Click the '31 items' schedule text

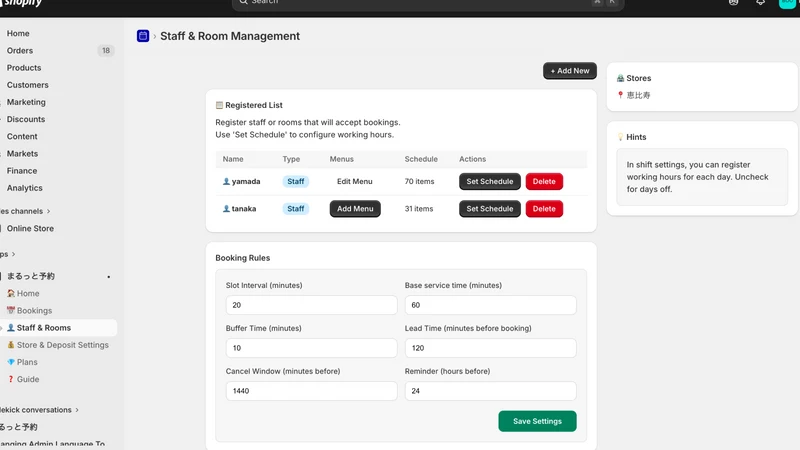click(x=419, y=209)
